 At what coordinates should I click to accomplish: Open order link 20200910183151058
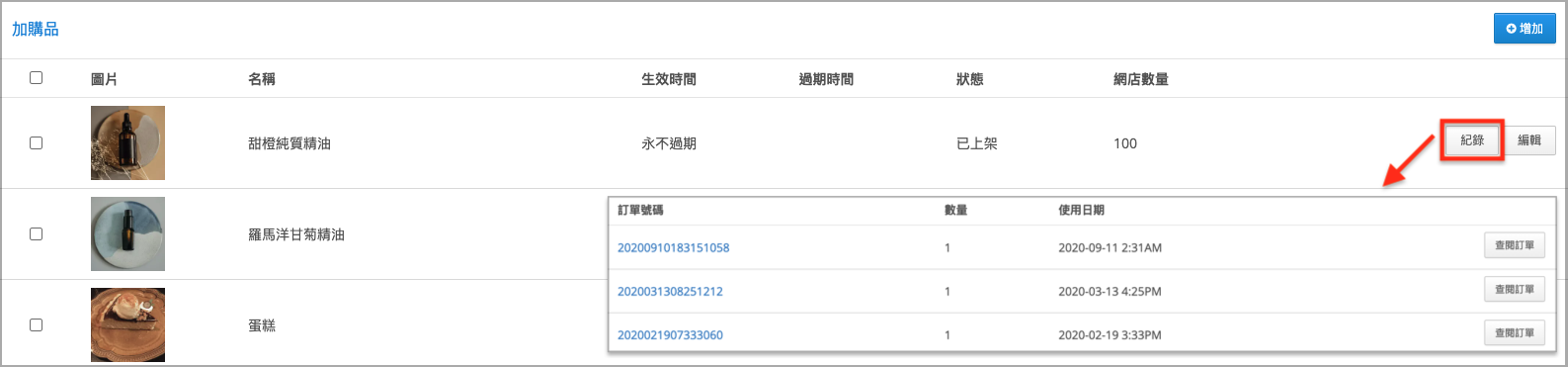(x=673, y=248)
